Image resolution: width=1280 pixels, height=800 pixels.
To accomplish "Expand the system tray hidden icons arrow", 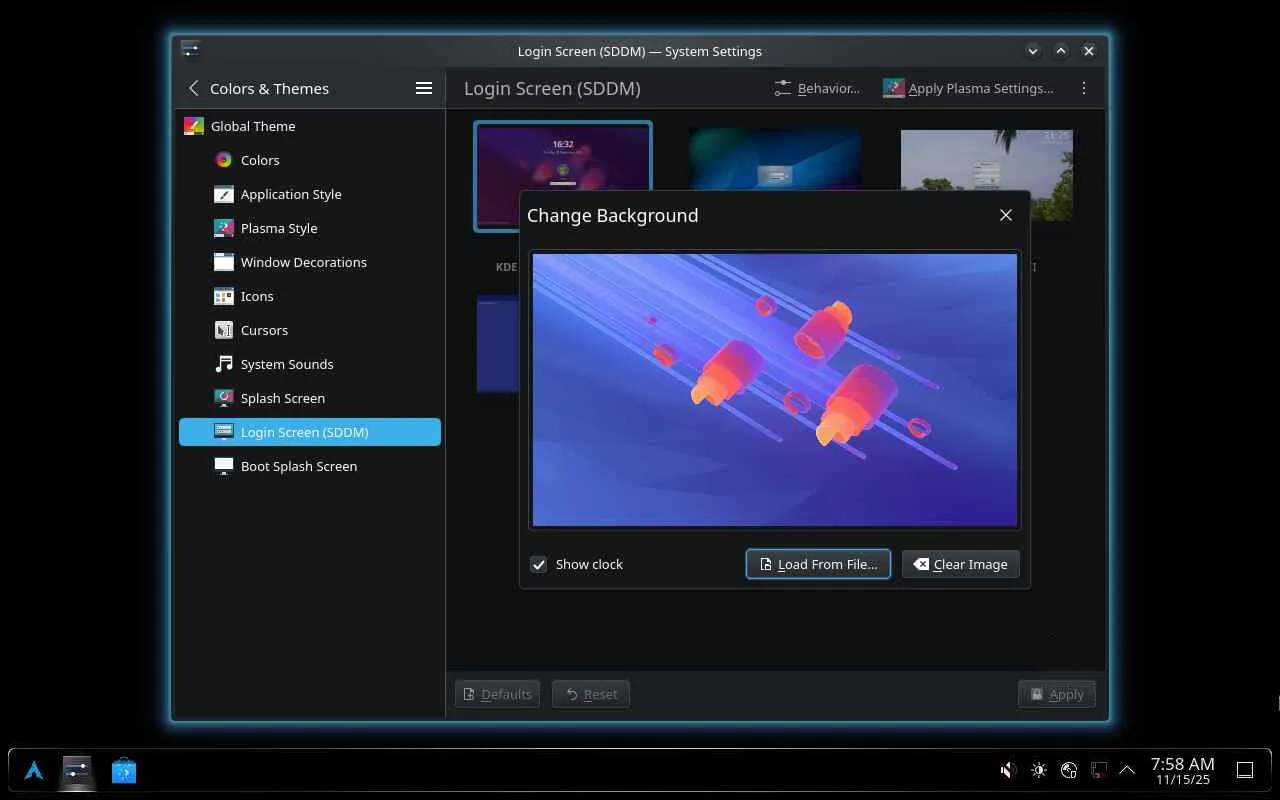I will 1127,770.
